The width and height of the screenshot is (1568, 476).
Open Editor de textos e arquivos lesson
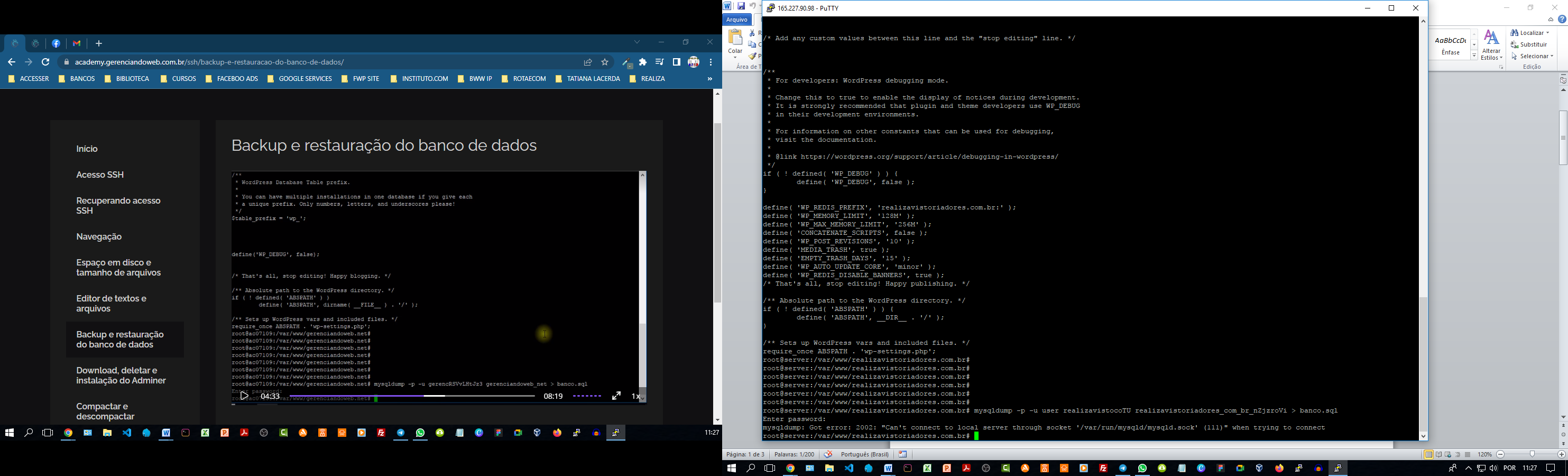click(112, 304)
